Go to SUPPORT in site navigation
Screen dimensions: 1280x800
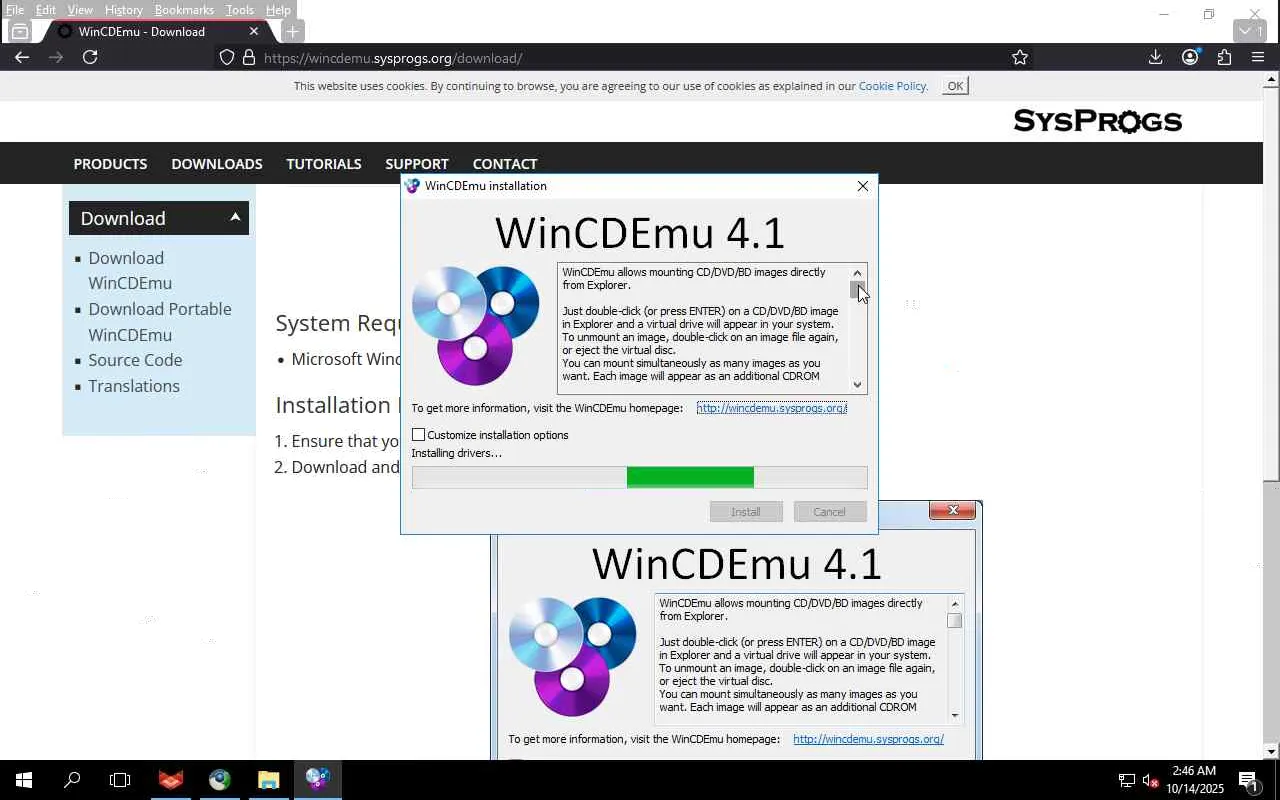(x=417, y=164)
